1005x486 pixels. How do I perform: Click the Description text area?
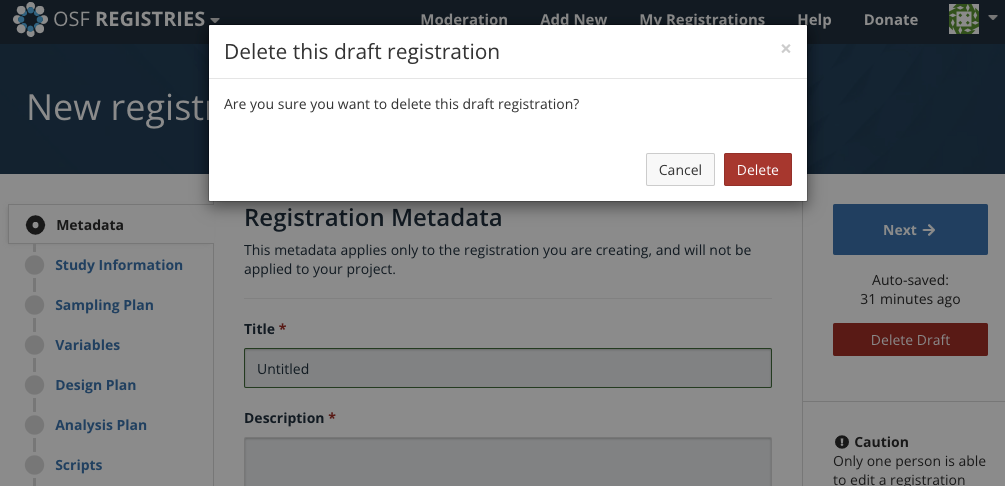coord(507,462)
